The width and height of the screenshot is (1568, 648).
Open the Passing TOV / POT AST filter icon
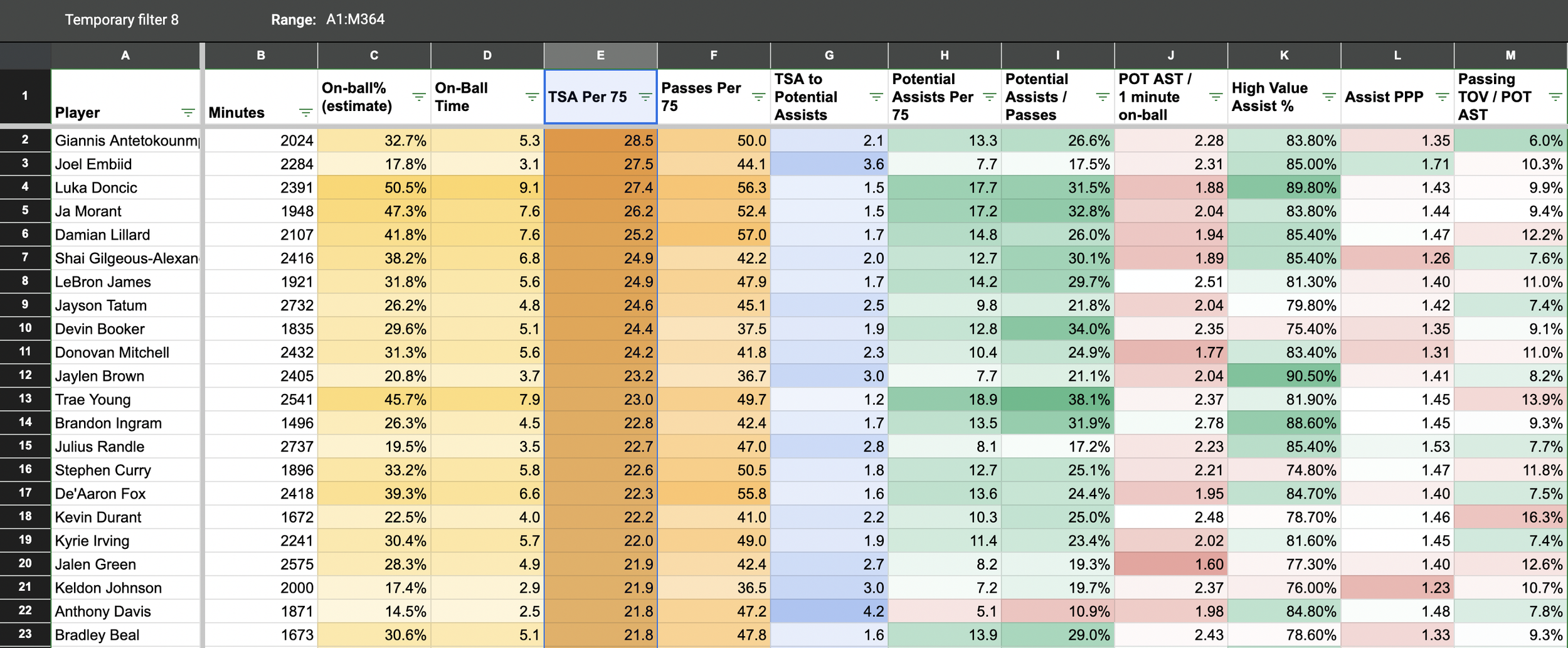pos(1555,97)
